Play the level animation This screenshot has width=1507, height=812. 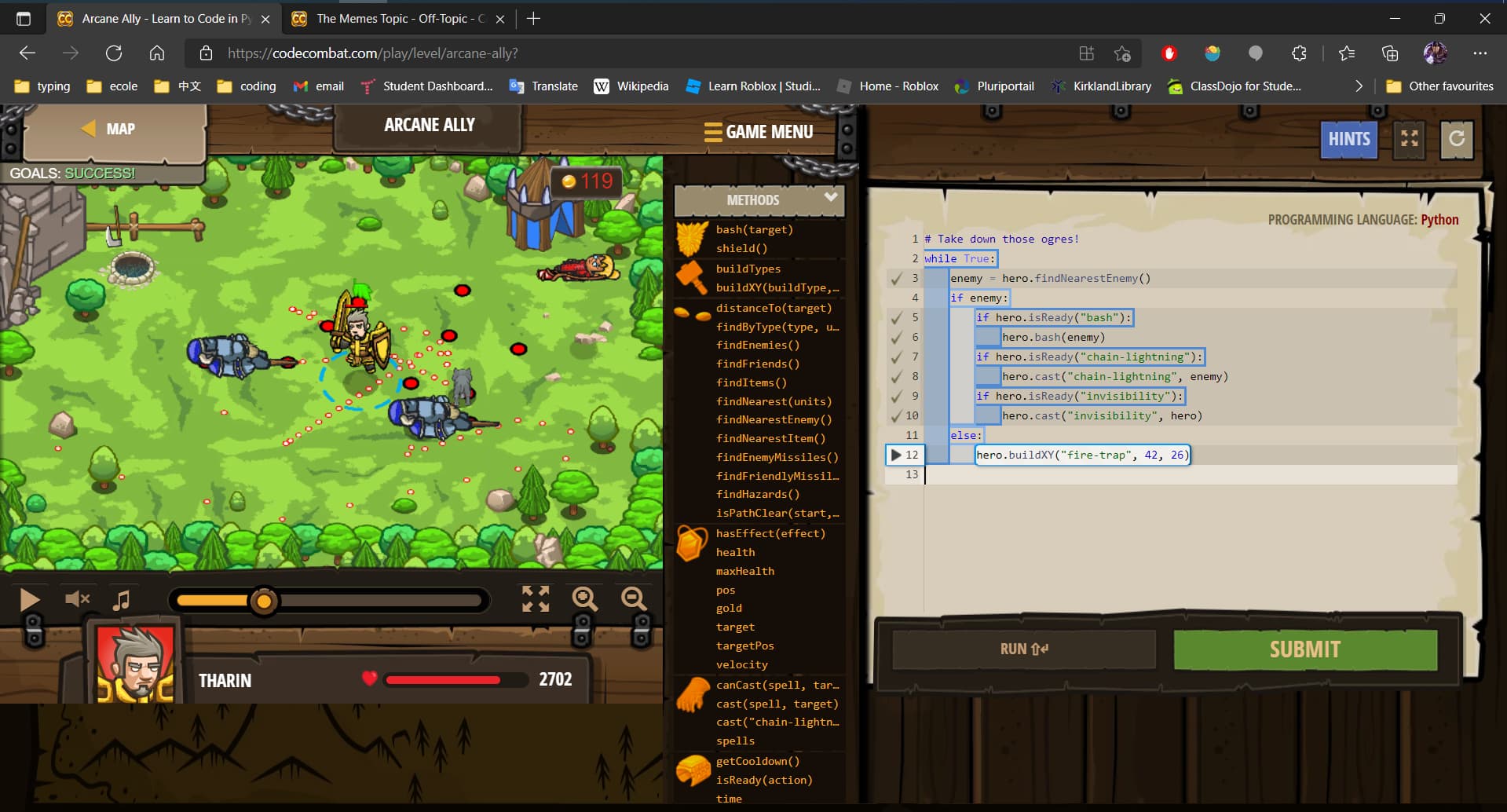click(30, 600)
